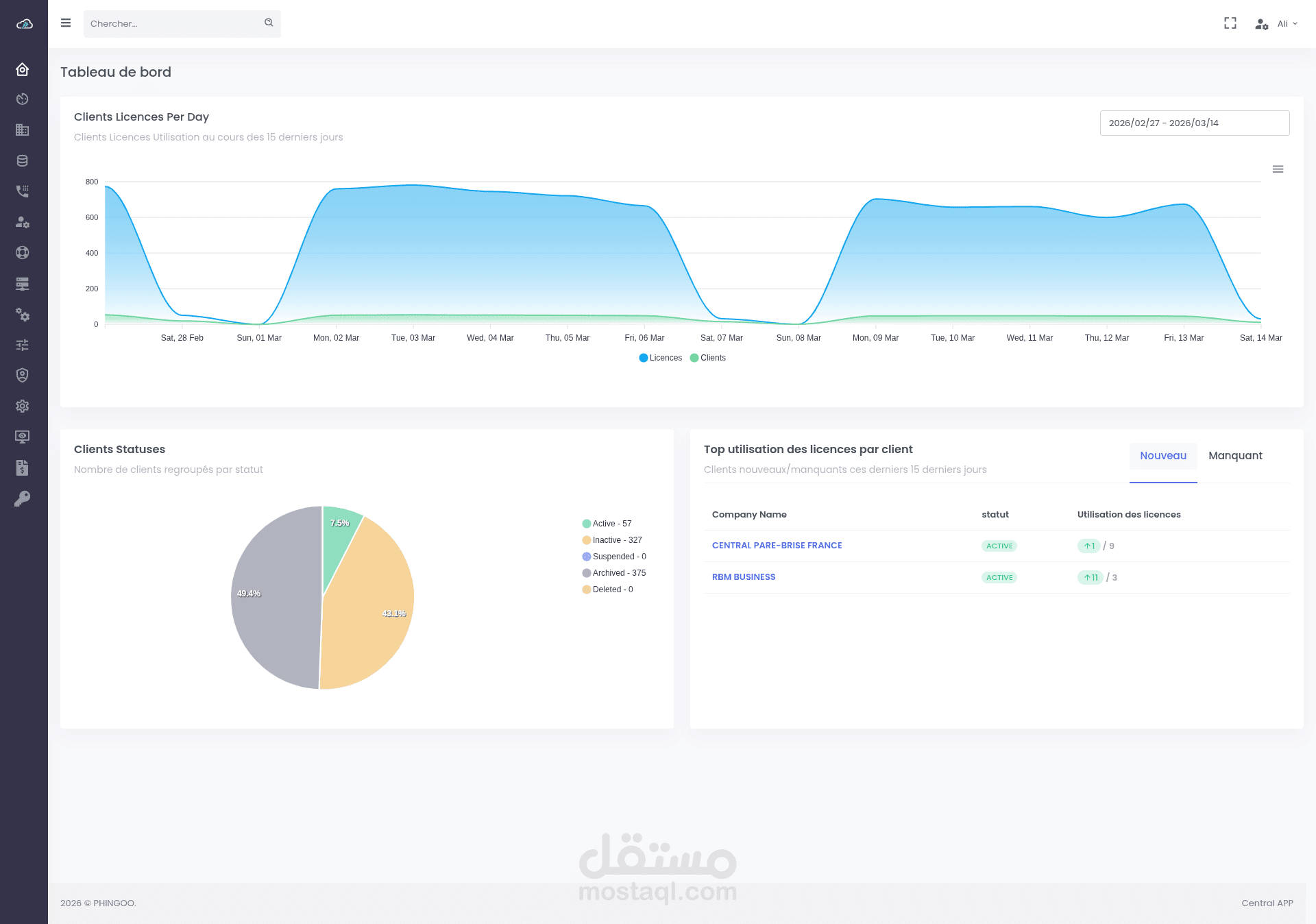Viewport: 1316px width, 924px height.
Task: Open the date range picker field
Action: point(1194,123)
